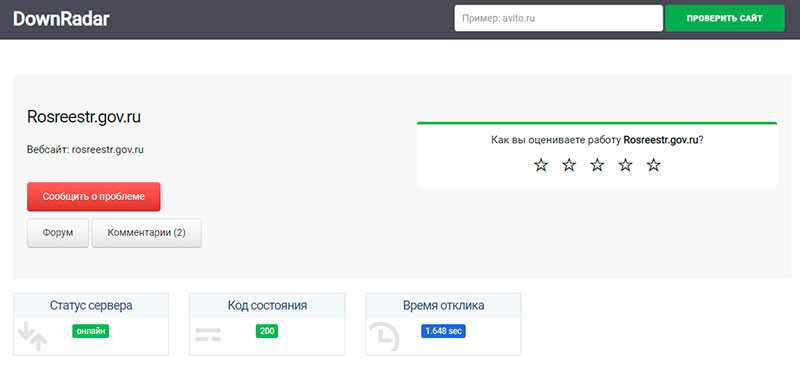This screenshot has height=368, width=800.
Task: Open the DownRadar home logo
Action: tap(61, 19)
